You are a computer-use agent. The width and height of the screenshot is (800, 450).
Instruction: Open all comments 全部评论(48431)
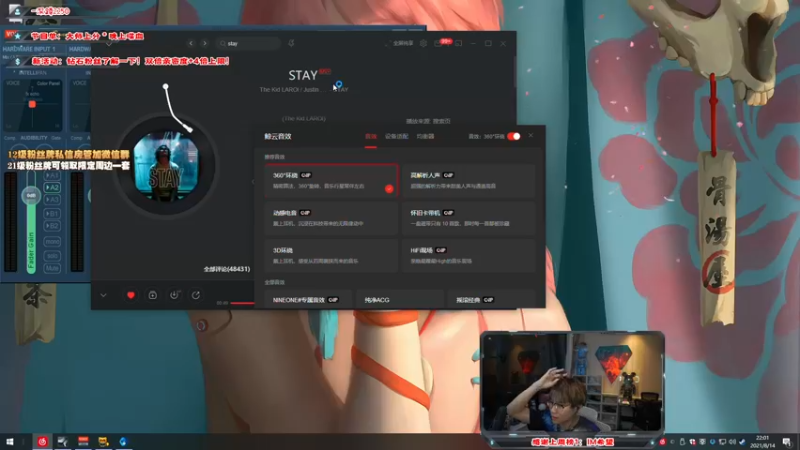(227, 269)
